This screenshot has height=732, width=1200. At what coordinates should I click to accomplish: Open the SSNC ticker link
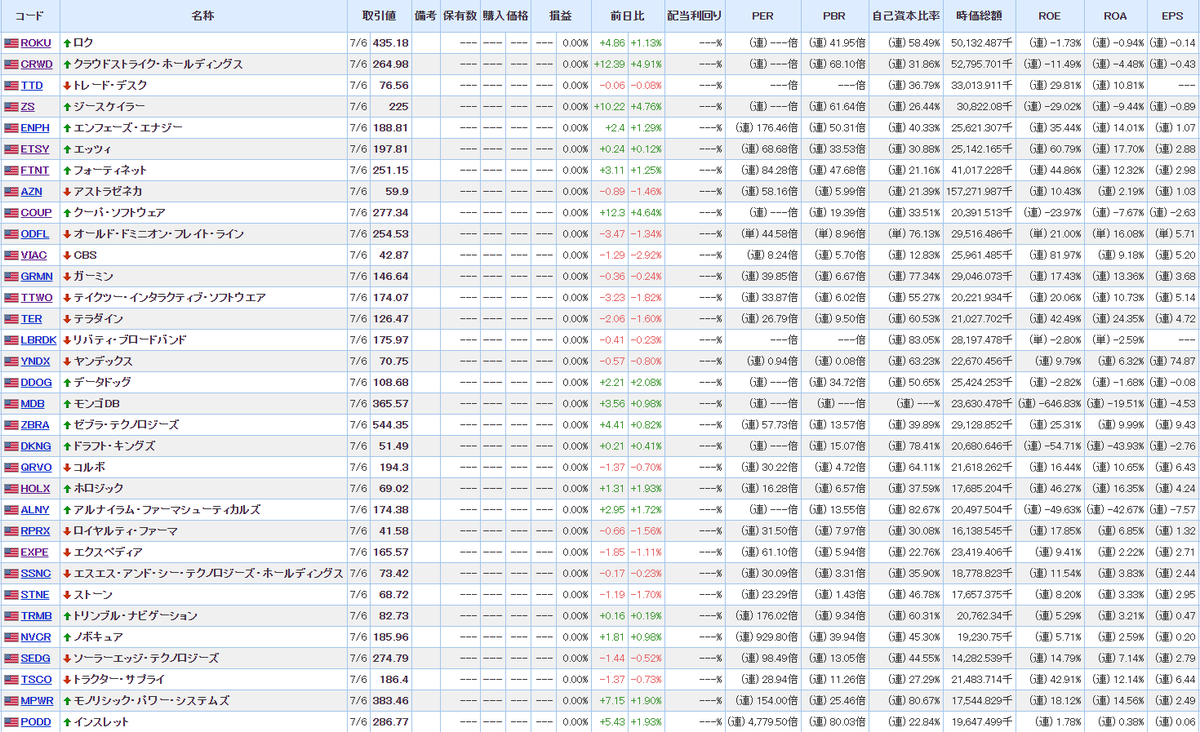tap(36, 573)
